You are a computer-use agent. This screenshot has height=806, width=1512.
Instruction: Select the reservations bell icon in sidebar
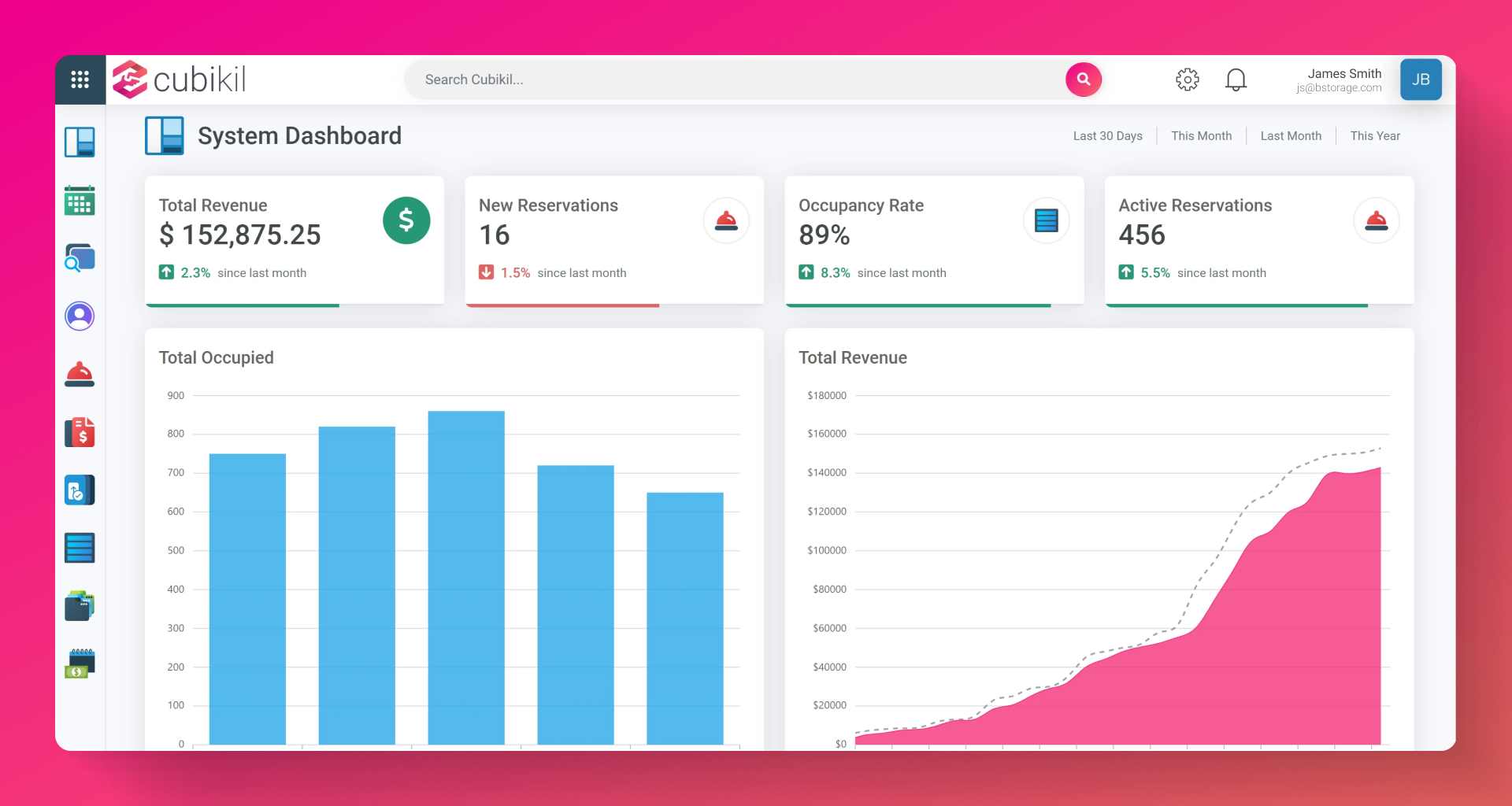click(80, 374)
